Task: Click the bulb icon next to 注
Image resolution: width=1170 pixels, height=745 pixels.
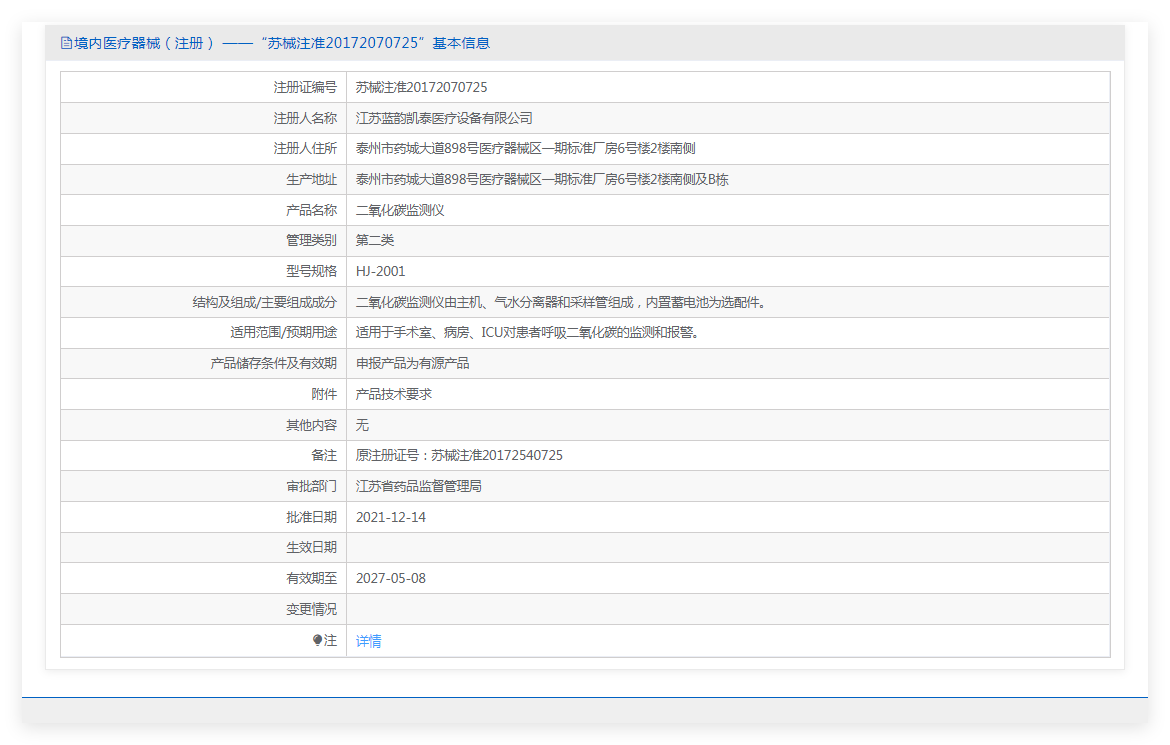Action: pyautogui.click(x=317, y=640)
